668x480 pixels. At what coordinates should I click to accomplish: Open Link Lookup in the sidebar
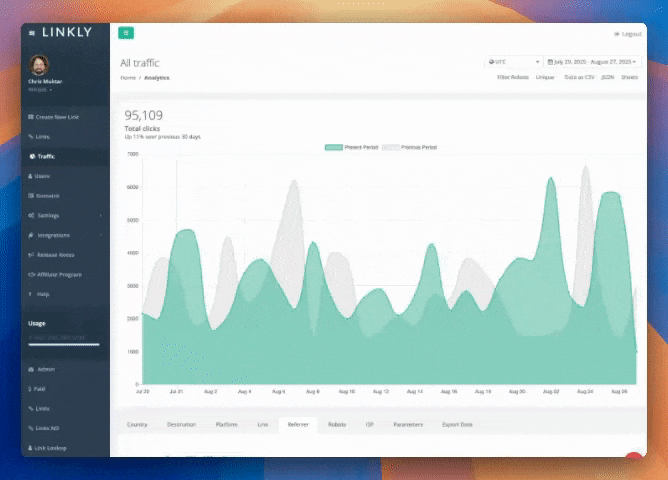point(50,447)
